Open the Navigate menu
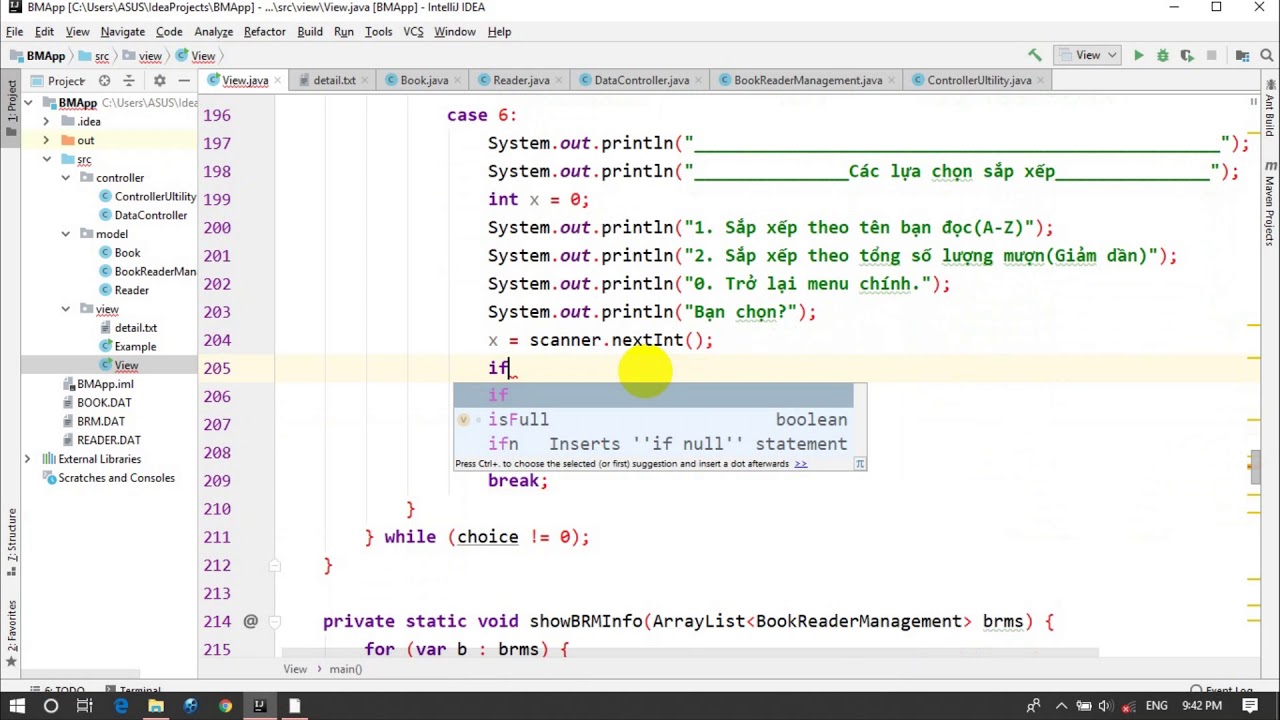1280x720 pixels. pos(123,31)
